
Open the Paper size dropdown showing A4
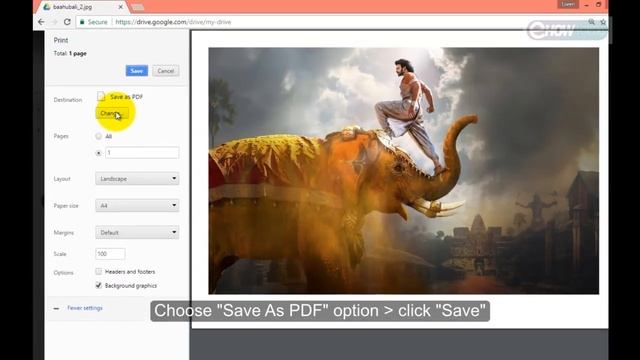coord(137,205)
